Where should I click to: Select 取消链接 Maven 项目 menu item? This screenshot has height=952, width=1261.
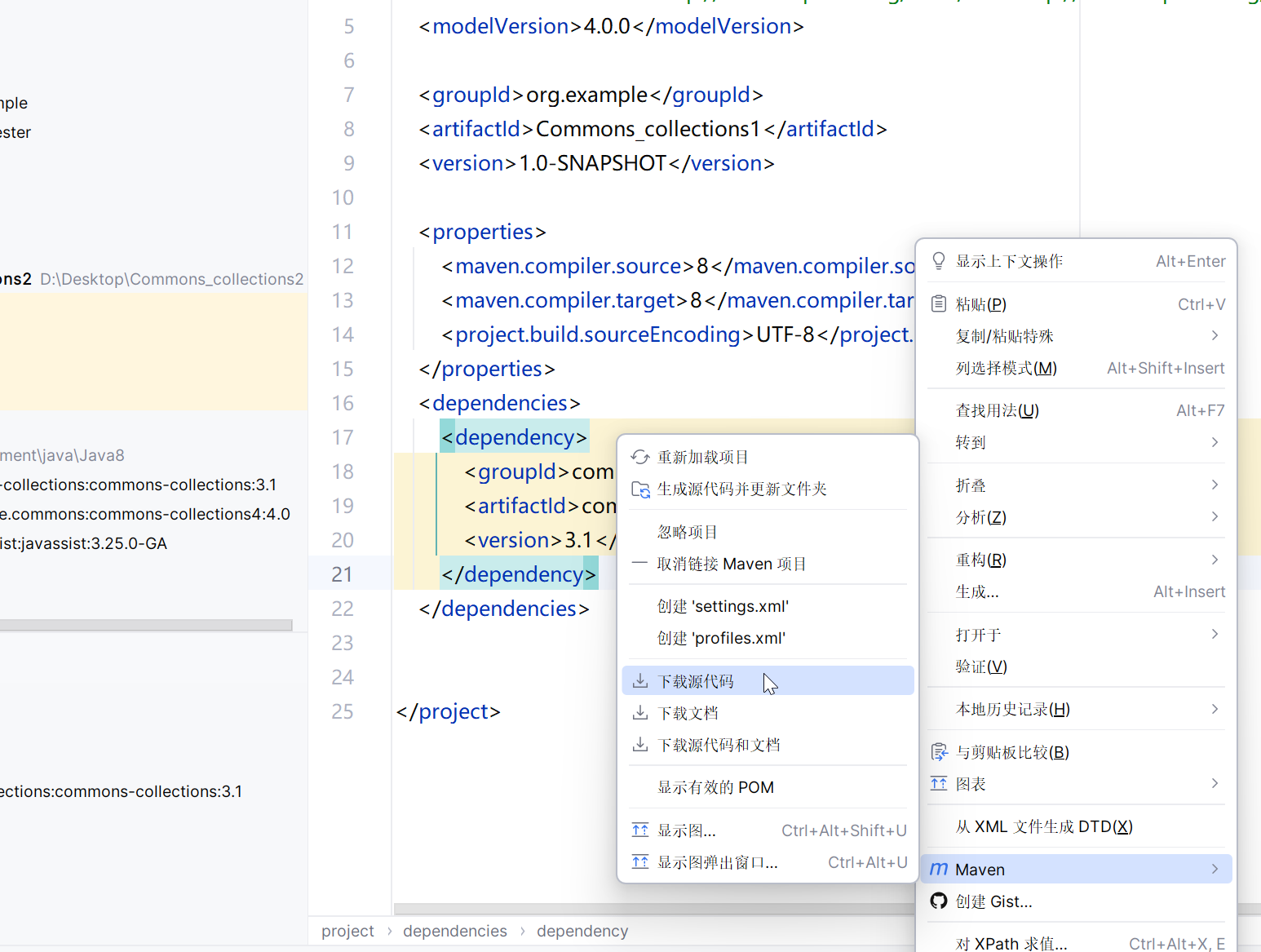click(x=732, y=564)
